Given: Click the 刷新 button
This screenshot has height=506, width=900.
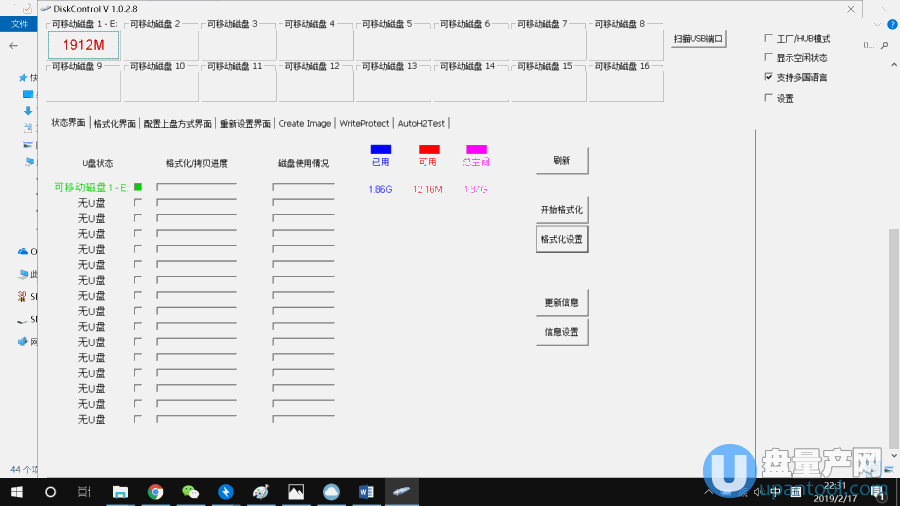Looking at the screenshot, I should pyautogui.click(x=561, y=160).
